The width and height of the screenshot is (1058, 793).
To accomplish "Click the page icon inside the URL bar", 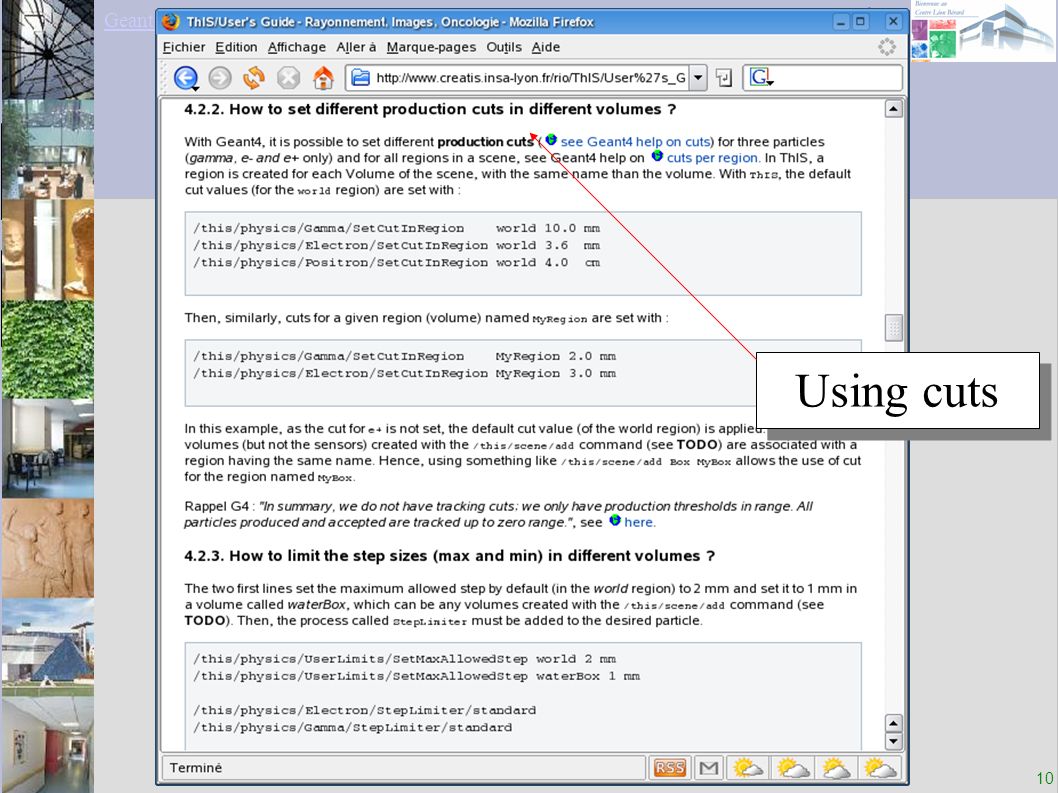I will click(361, 78).
